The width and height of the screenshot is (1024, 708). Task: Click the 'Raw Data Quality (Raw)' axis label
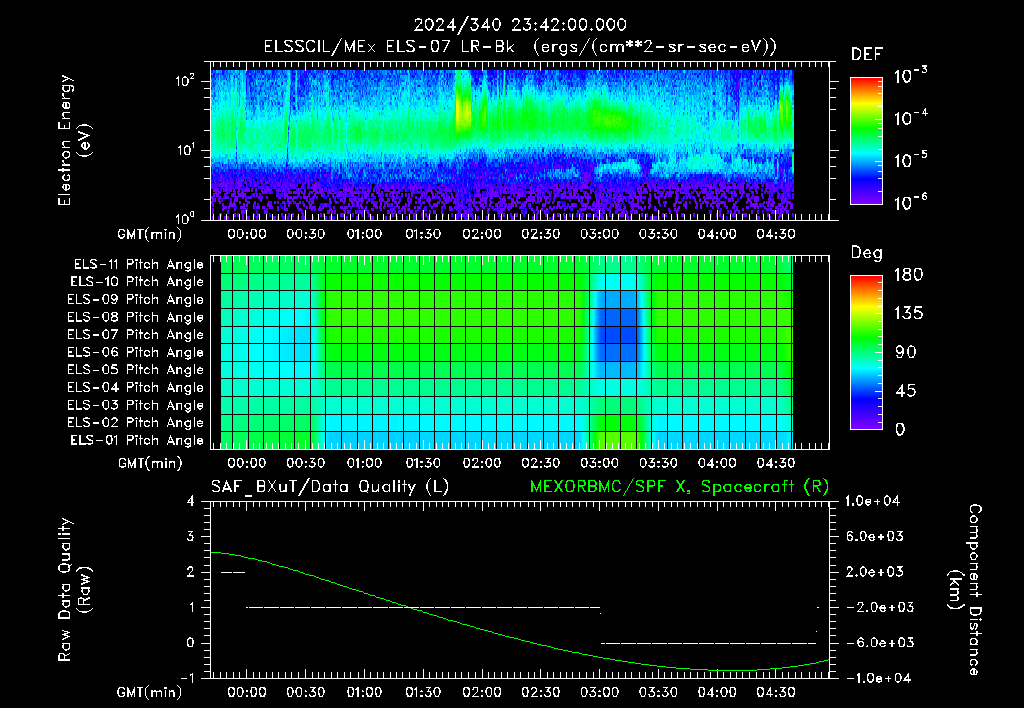(74, 590)
